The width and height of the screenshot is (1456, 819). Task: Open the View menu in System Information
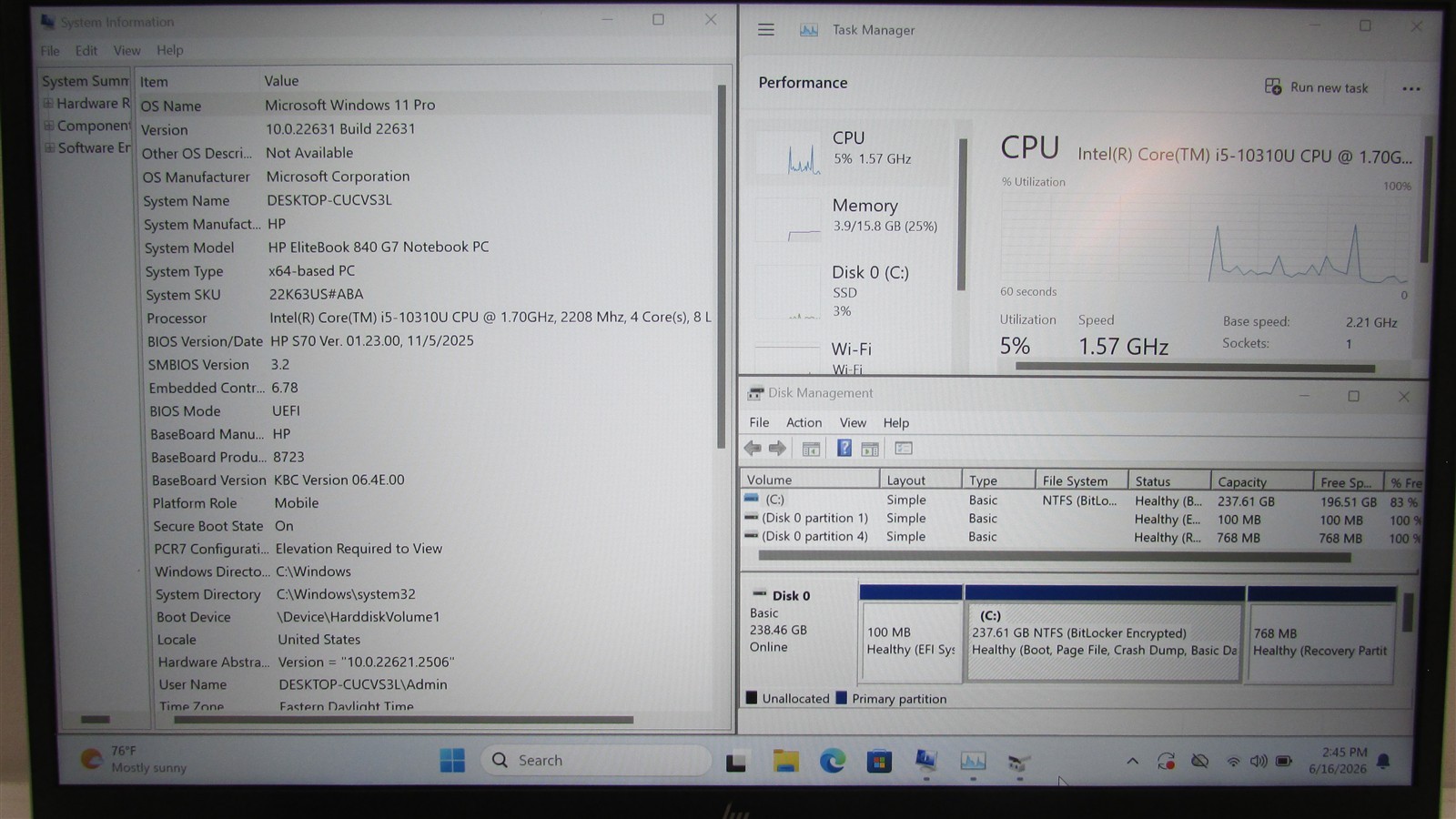pos(126,51)
